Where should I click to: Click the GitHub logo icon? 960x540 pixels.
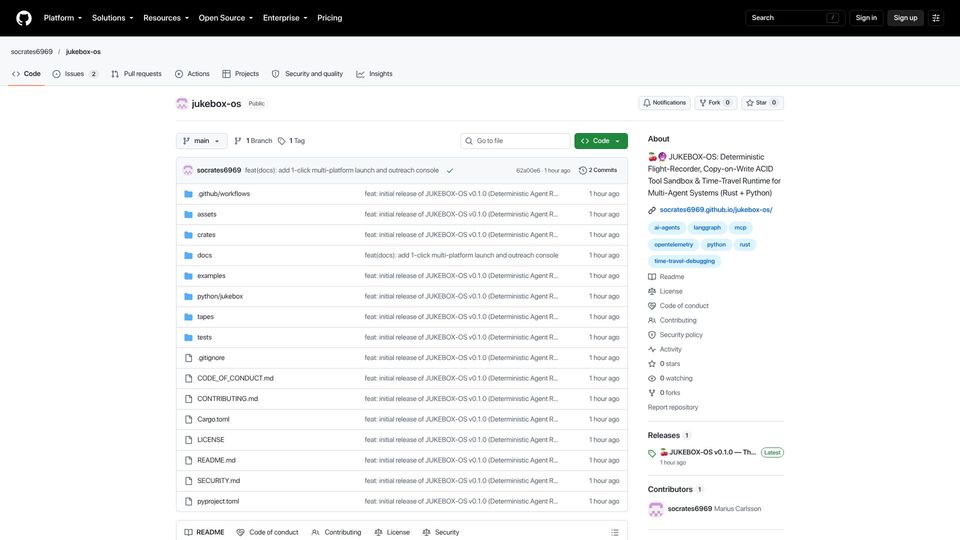tap(24, 18)
